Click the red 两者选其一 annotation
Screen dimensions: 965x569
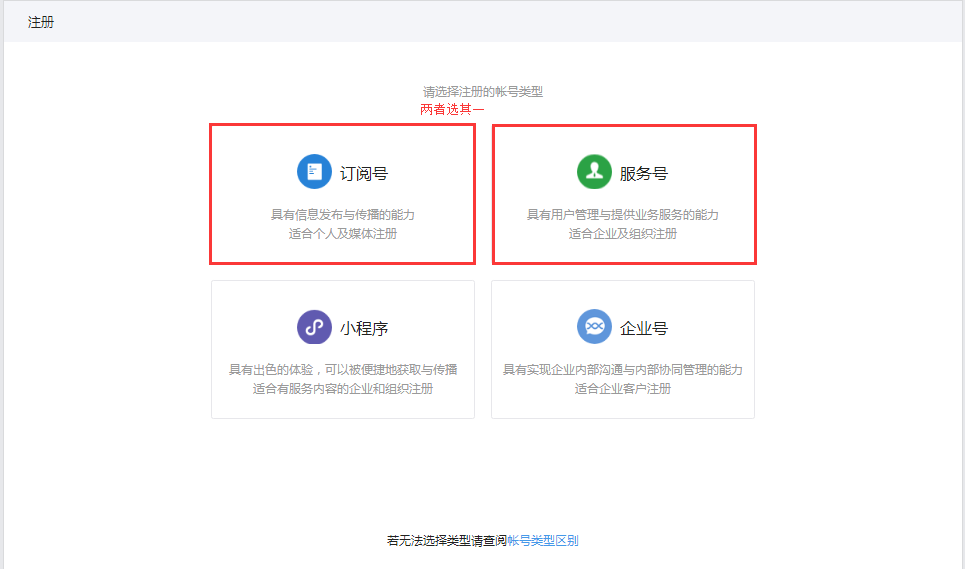(452, 110)
